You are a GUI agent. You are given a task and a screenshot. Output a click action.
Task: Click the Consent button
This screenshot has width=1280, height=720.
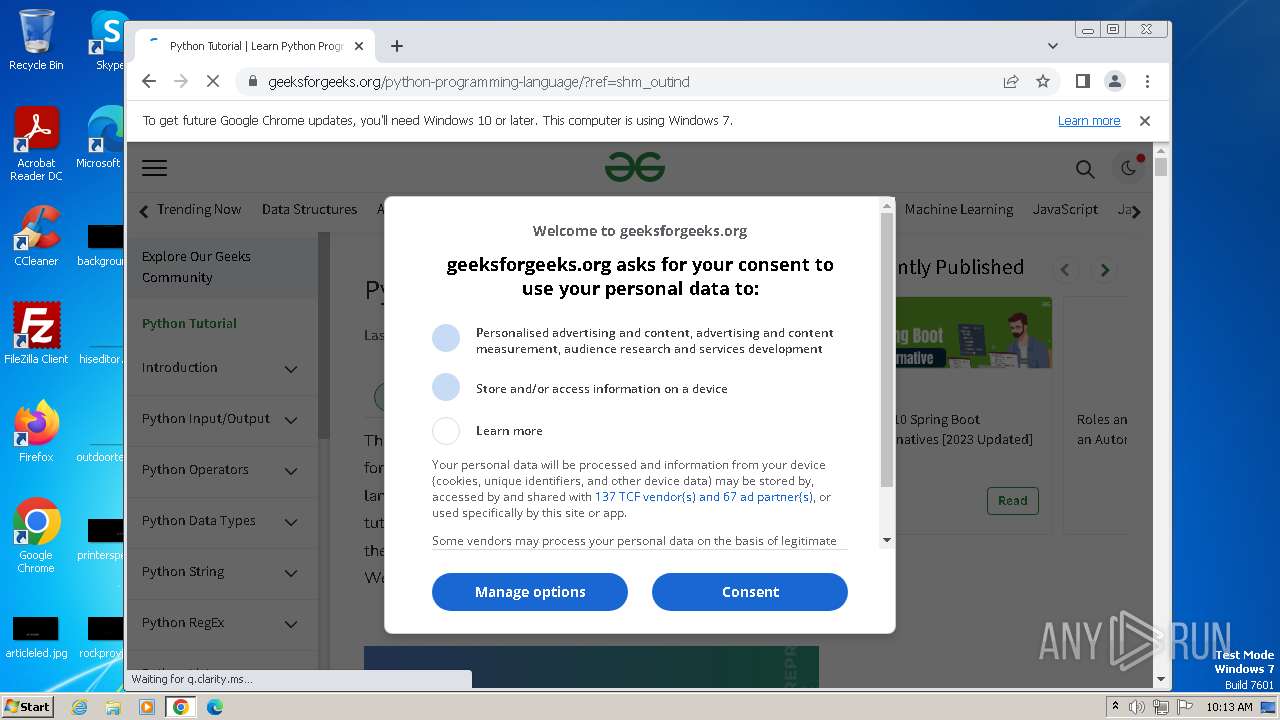tap(750, 592)
